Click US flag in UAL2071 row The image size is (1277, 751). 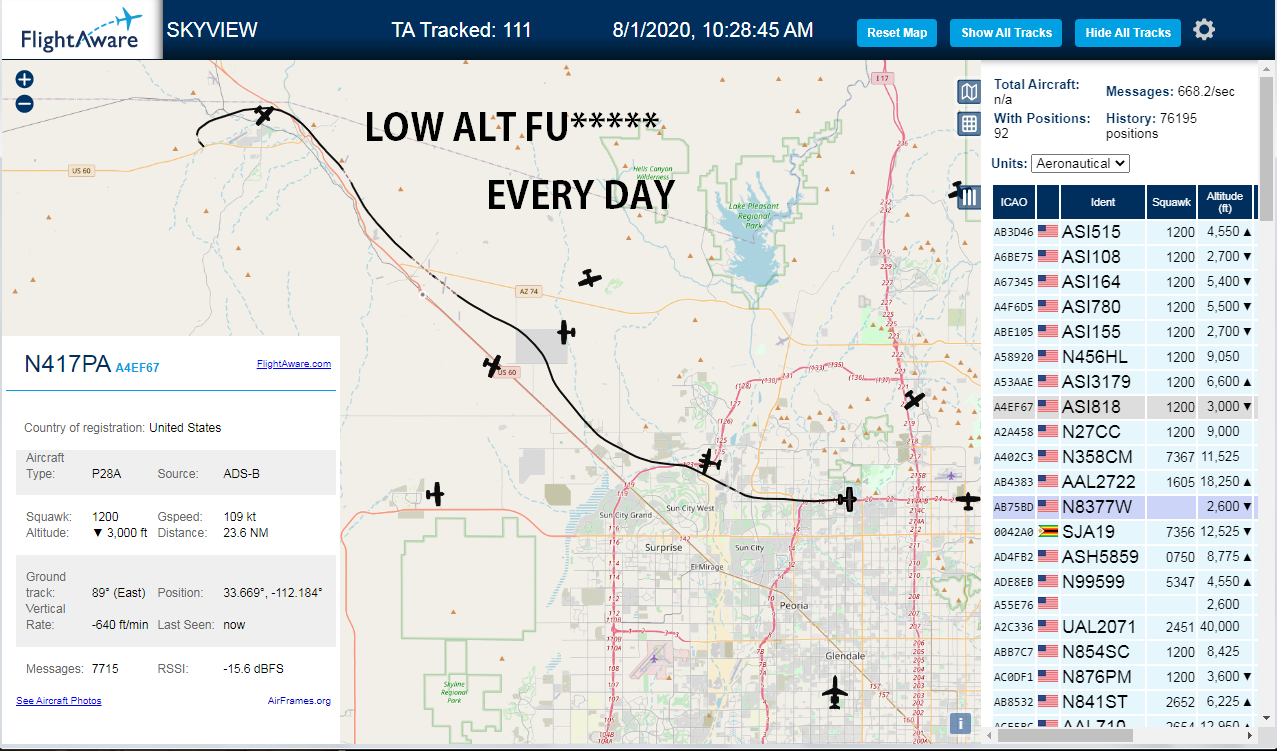pos(1048,626)
